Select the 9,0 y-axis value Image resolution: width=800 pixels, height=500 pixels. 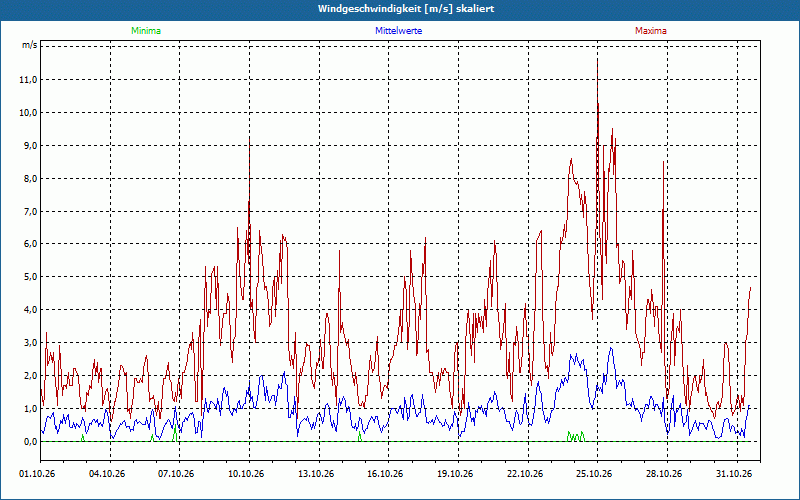tap(30, 146)
